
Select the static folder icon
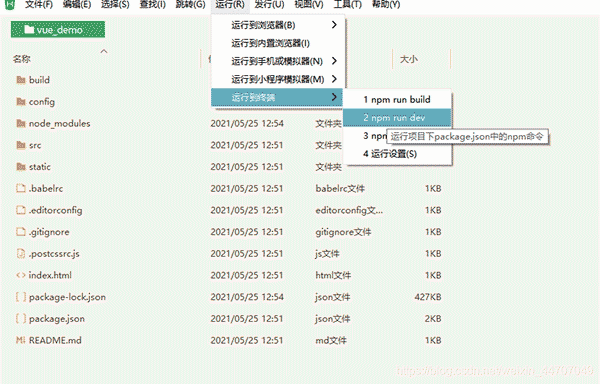(x=21, y=167)
